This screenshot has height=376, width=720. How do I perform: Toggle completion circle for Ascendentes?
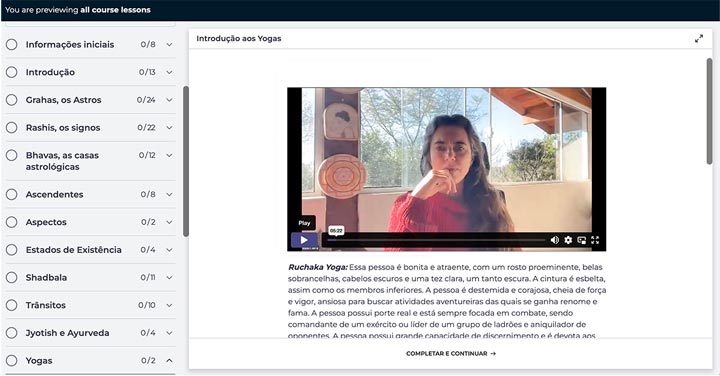[x=12, y=194]
